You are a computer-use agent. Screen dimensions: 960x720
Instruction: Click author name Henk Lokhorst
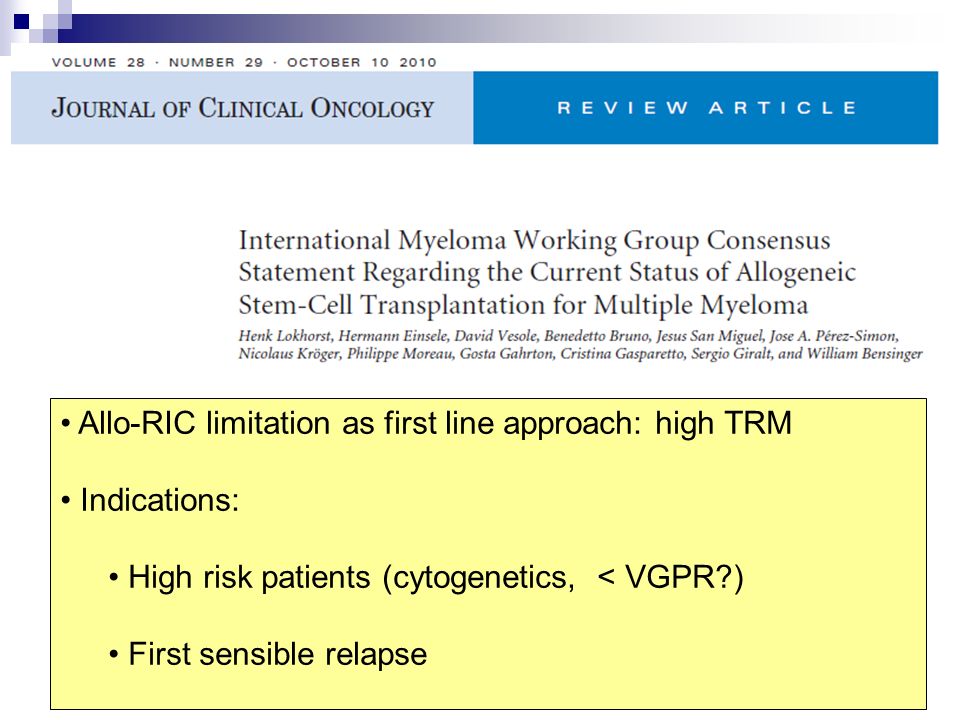284,336
